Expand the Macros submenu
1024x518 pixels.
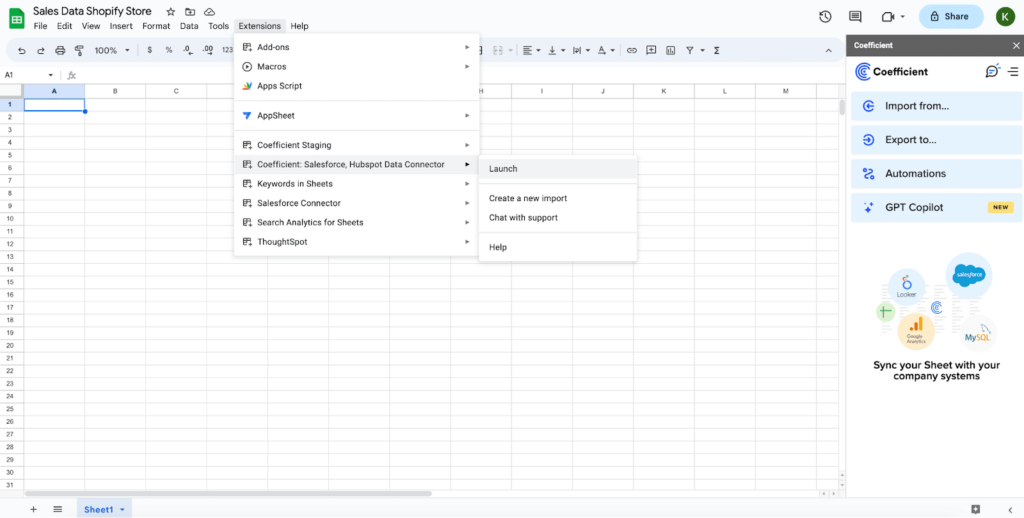click(x=357, y=67)
